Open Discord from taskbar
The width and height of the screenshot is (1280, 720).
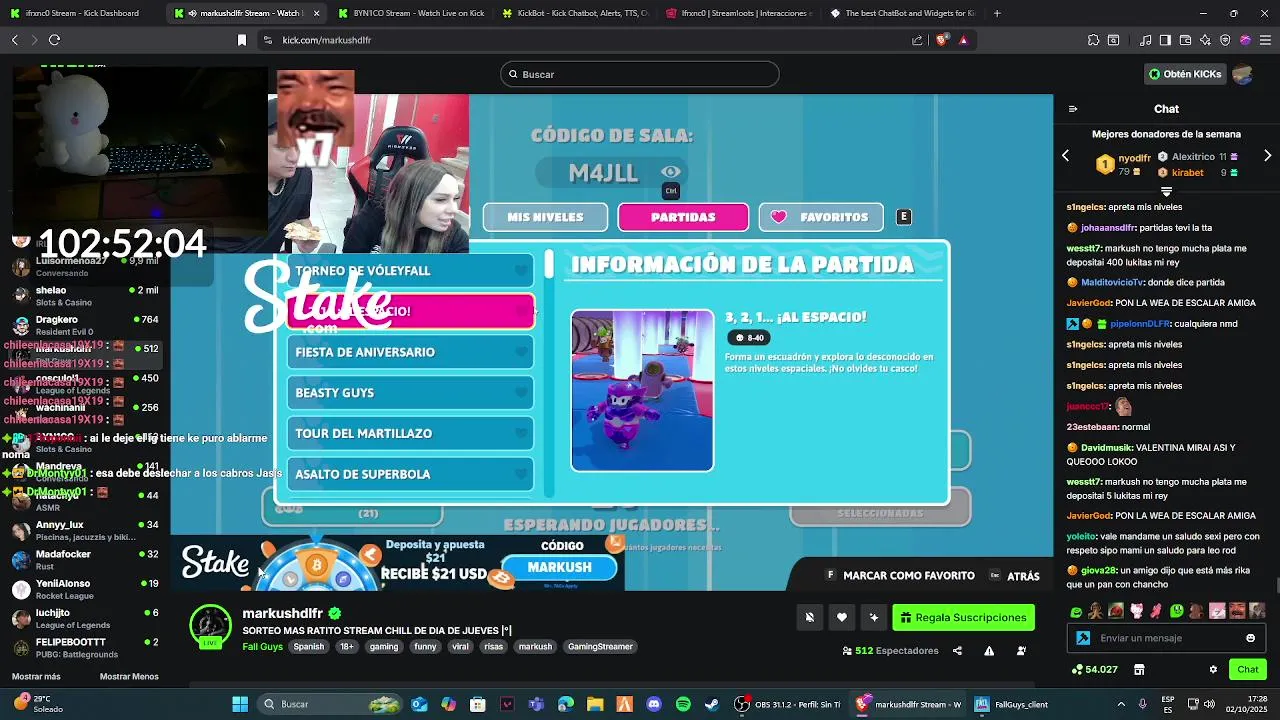tap(654, 704)
